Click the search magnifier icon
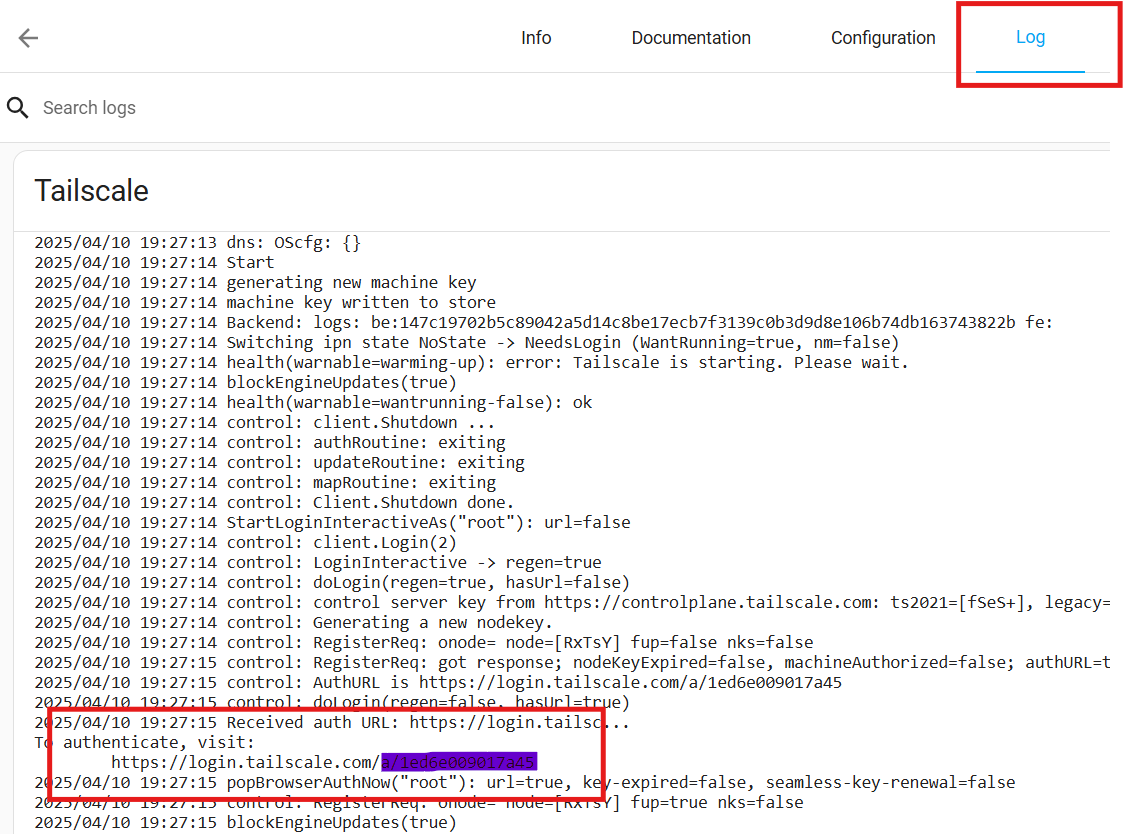Image resolution: width=1123 pixels, height=834 pixels. pos(18,108)
